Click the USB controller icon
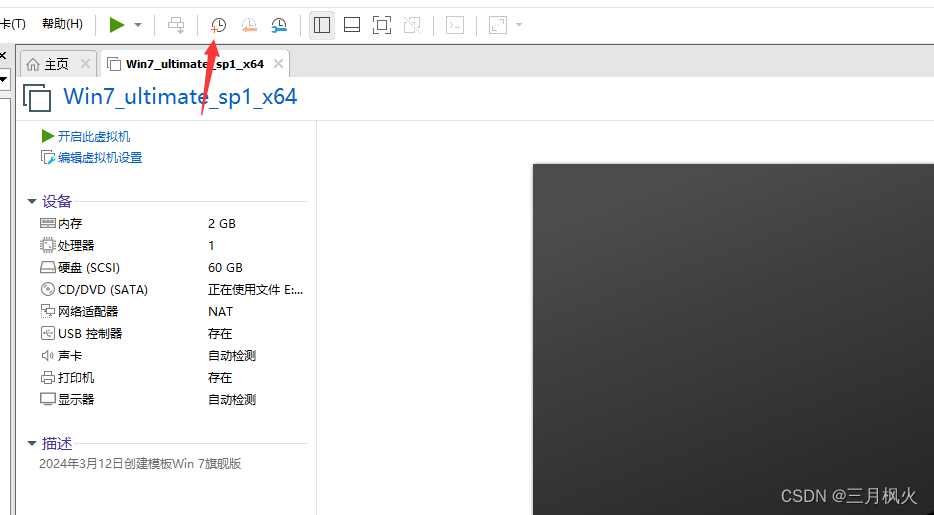 (x=48, y=333)
